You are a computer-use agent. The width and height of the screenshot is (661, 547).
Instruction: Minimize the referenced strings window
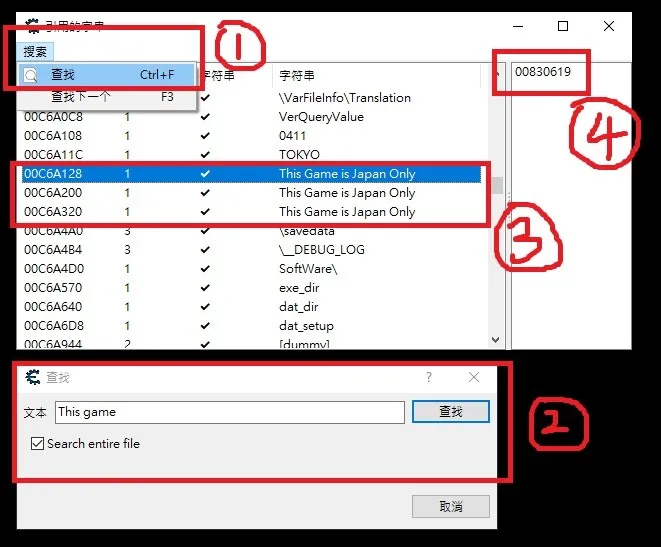(x=516, y=26)
